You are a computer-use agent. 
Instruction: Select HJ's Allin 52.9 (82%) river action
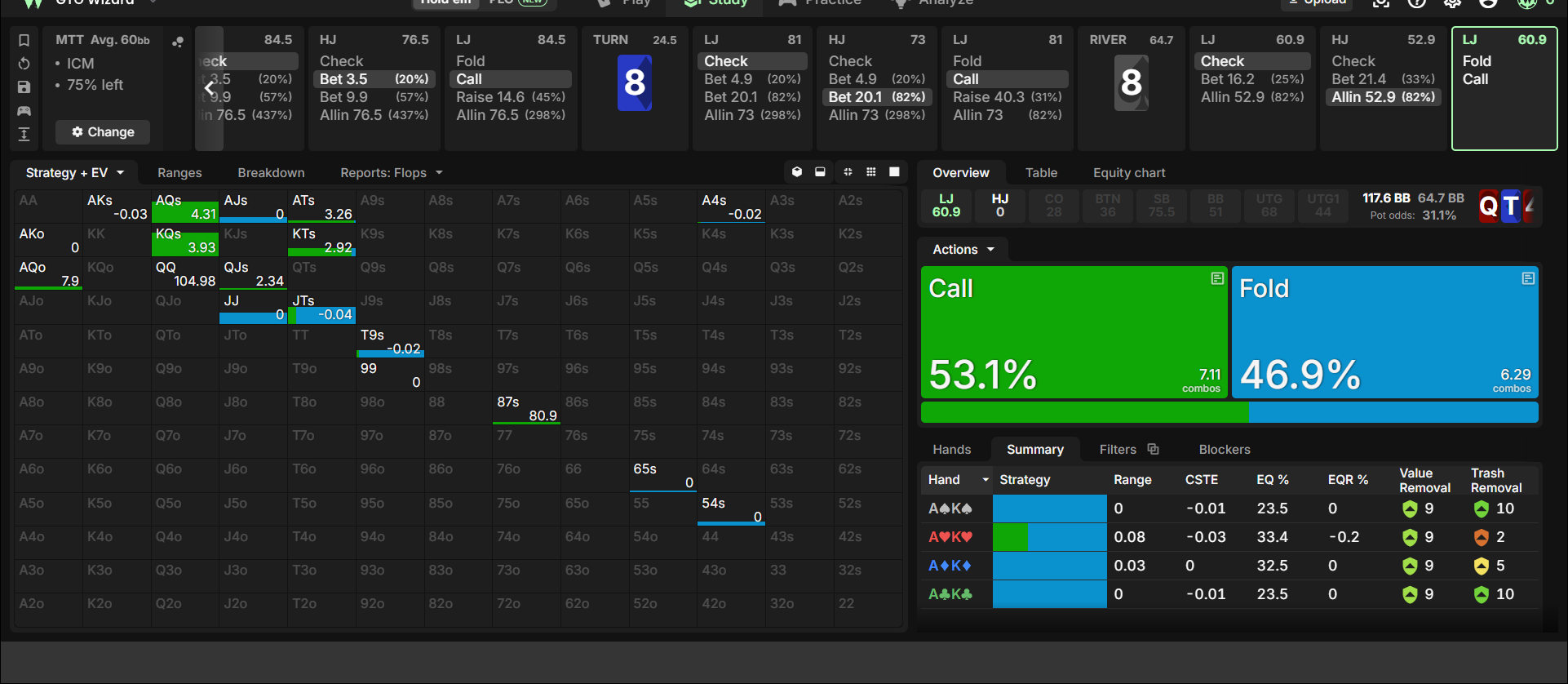[1384, 97]
